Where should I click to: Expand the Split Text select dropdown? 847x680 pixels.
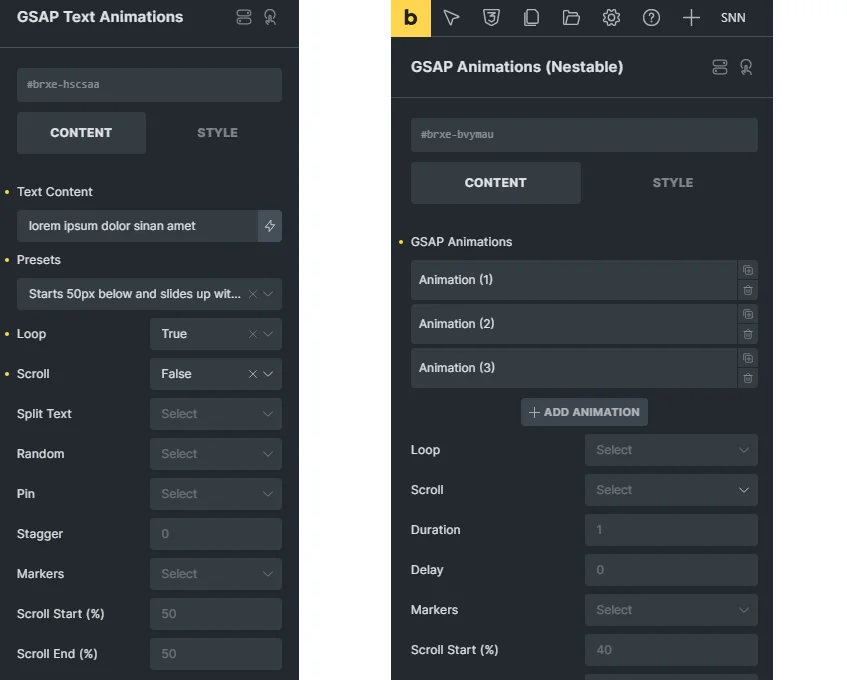[215, 414]
